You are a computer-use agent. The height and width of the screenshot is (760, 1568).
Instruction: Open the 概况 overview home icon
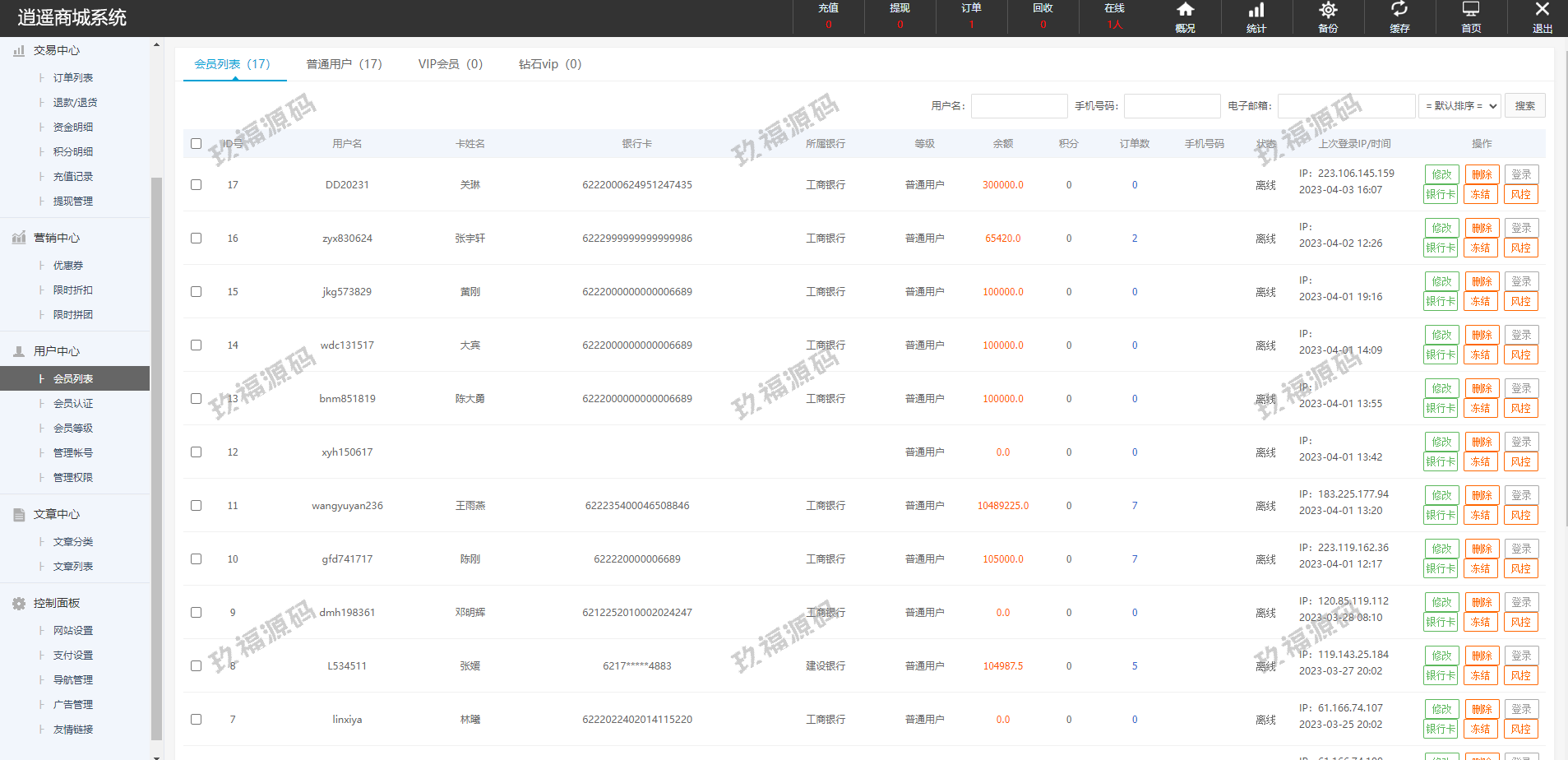[x=1185, y=11]
